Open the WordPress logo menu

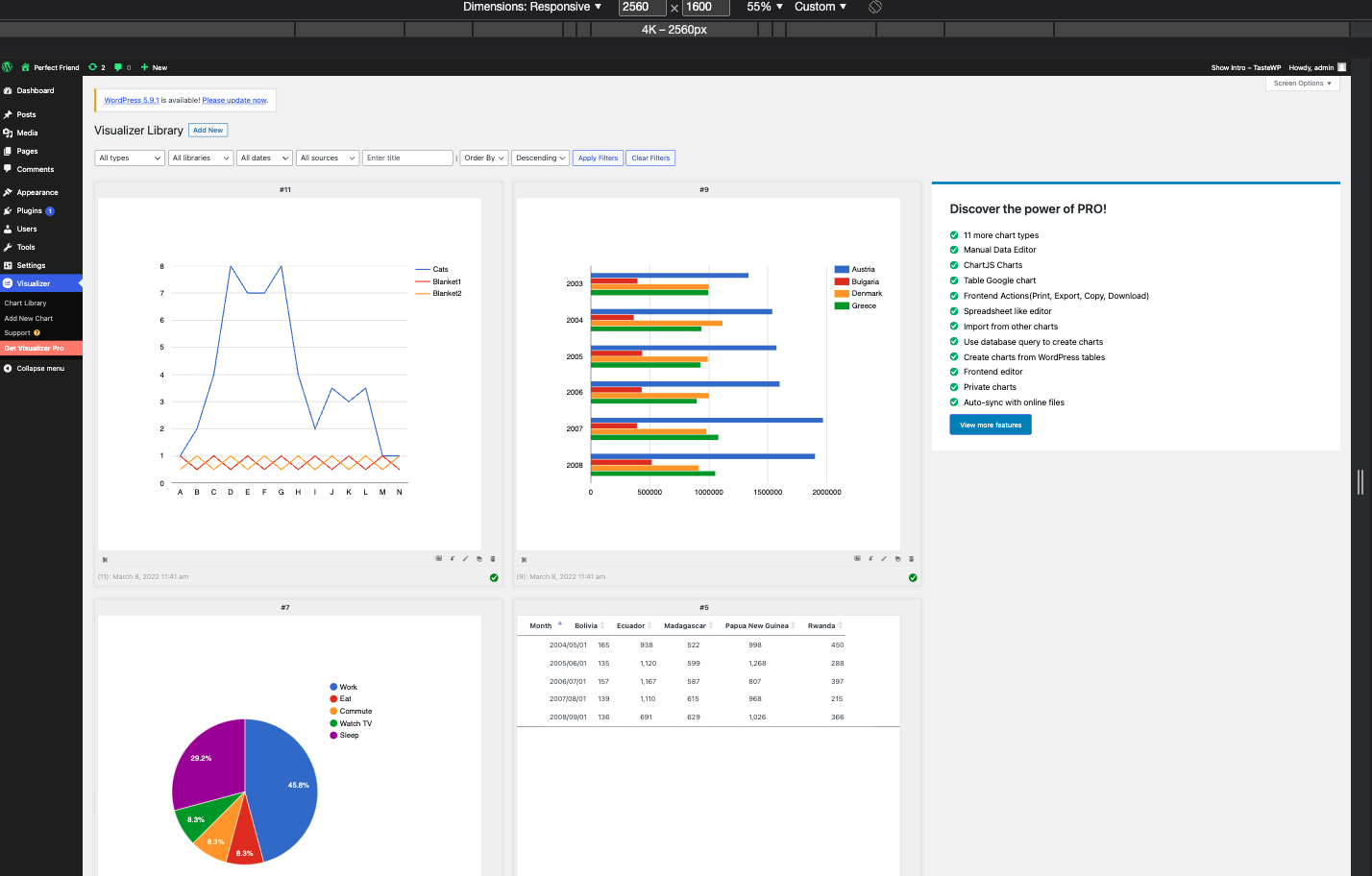8,67
